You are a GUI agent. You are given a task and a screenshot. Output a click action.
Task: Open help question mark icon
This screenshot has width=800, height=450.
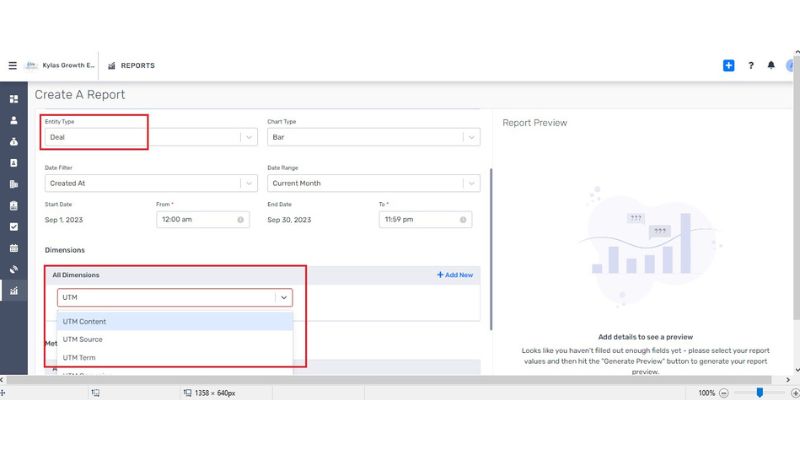tap(751, 66)
